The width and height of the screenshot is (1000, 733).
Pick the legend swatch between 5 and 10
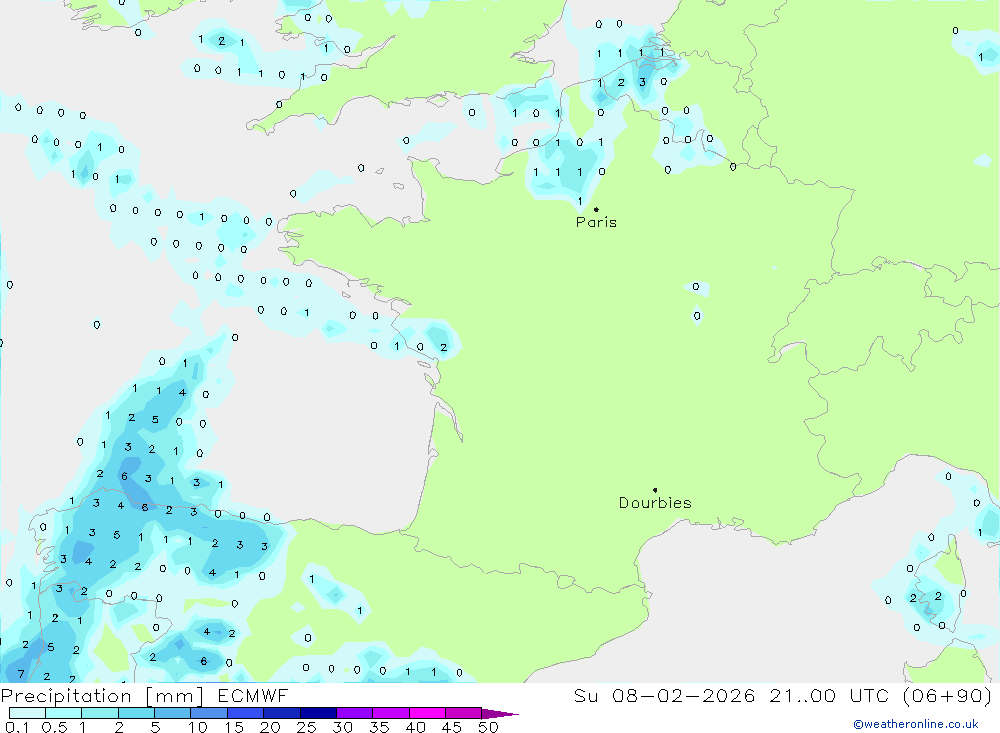[x=173, y=713]
